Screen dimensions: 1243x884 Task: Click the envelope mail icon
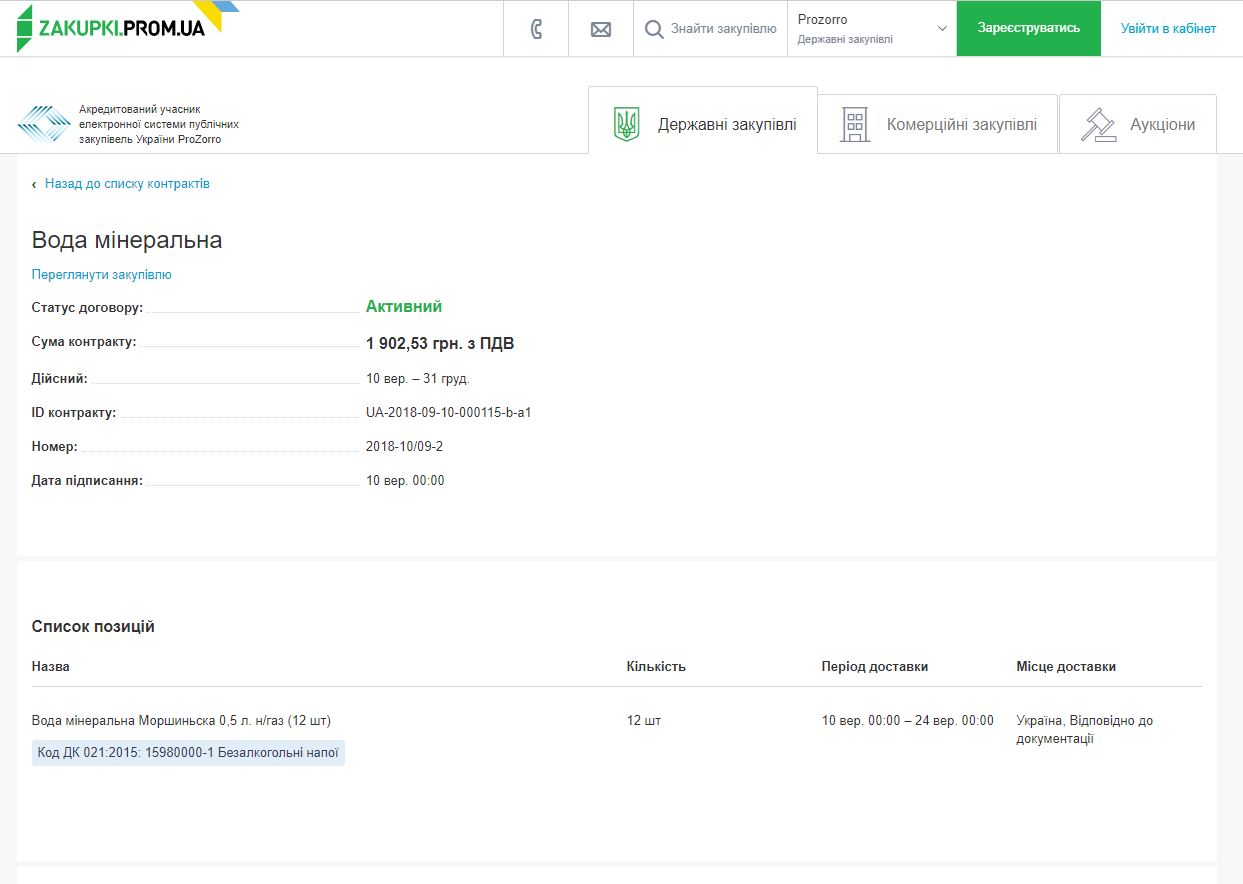click(601, 29)
